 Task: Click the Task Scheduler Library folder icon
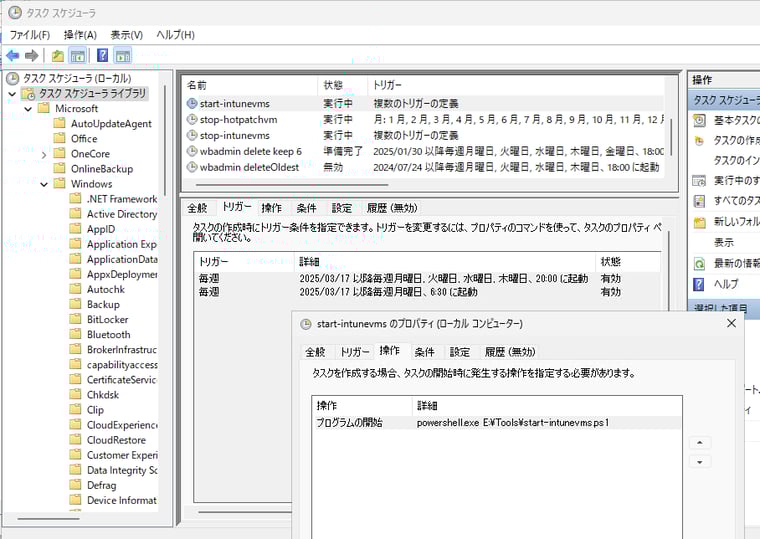tap(29, 94)
